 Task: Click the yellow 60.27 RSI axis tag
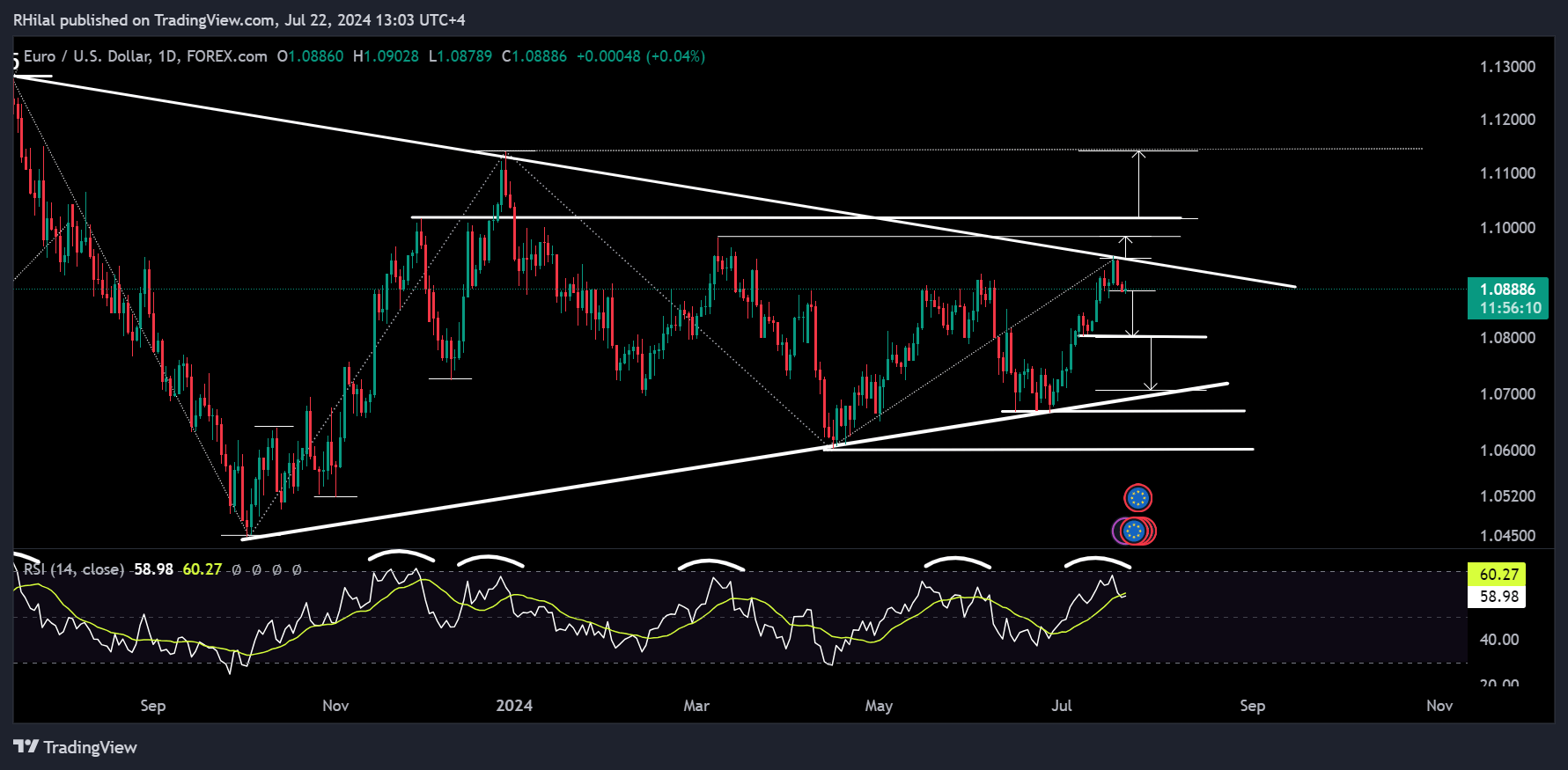1498,575
